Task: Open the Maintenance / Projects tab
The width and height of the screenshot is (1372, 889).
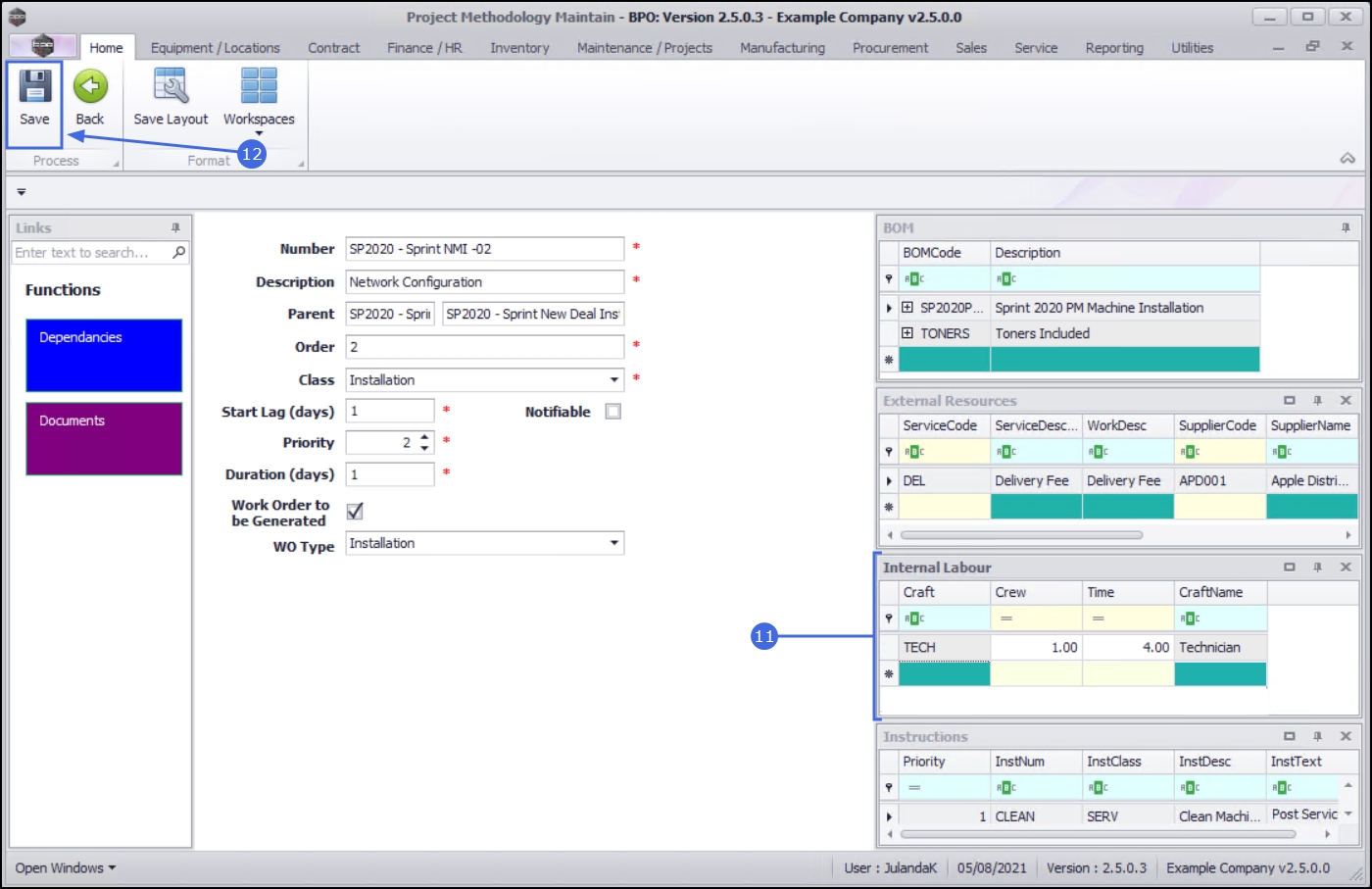Action: pos(645,47)
